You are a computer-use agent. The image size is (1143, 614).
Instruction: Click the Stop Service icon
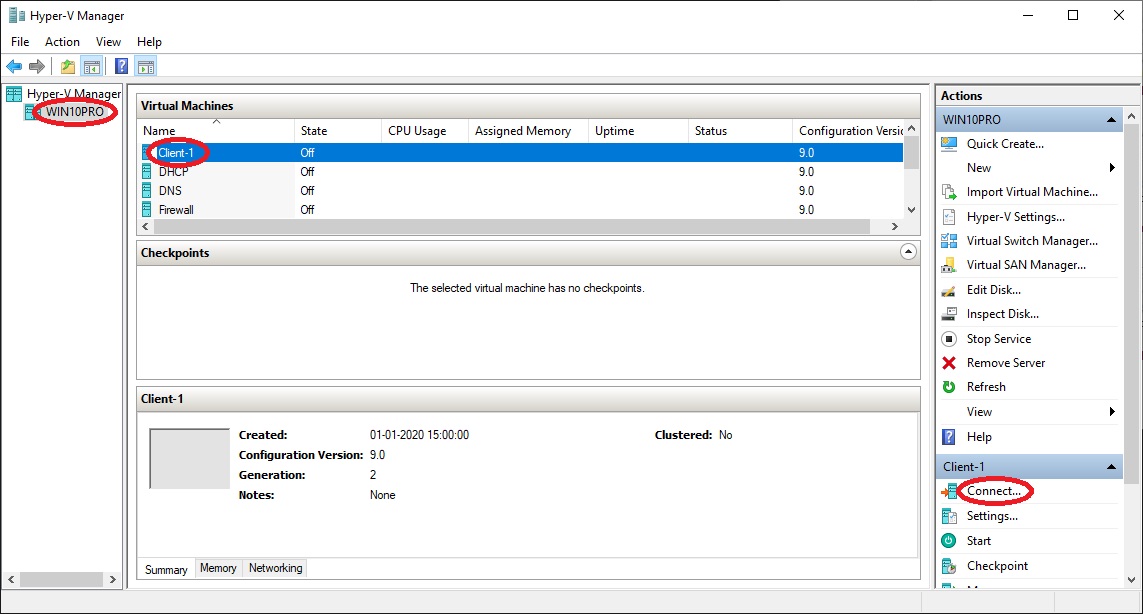[x=949, y=339]
